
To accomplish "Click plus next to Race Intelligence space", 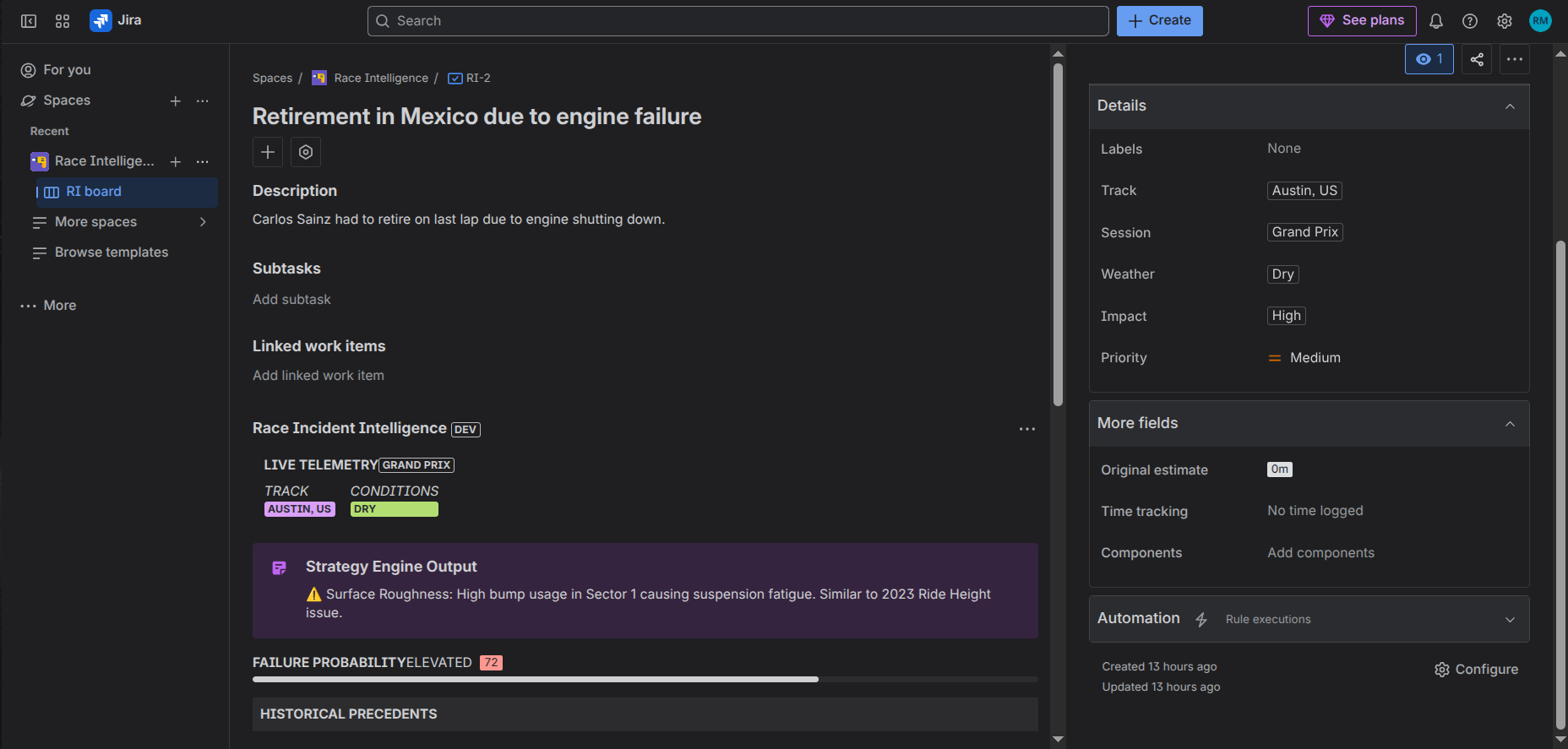I will [x=176, y=162].
